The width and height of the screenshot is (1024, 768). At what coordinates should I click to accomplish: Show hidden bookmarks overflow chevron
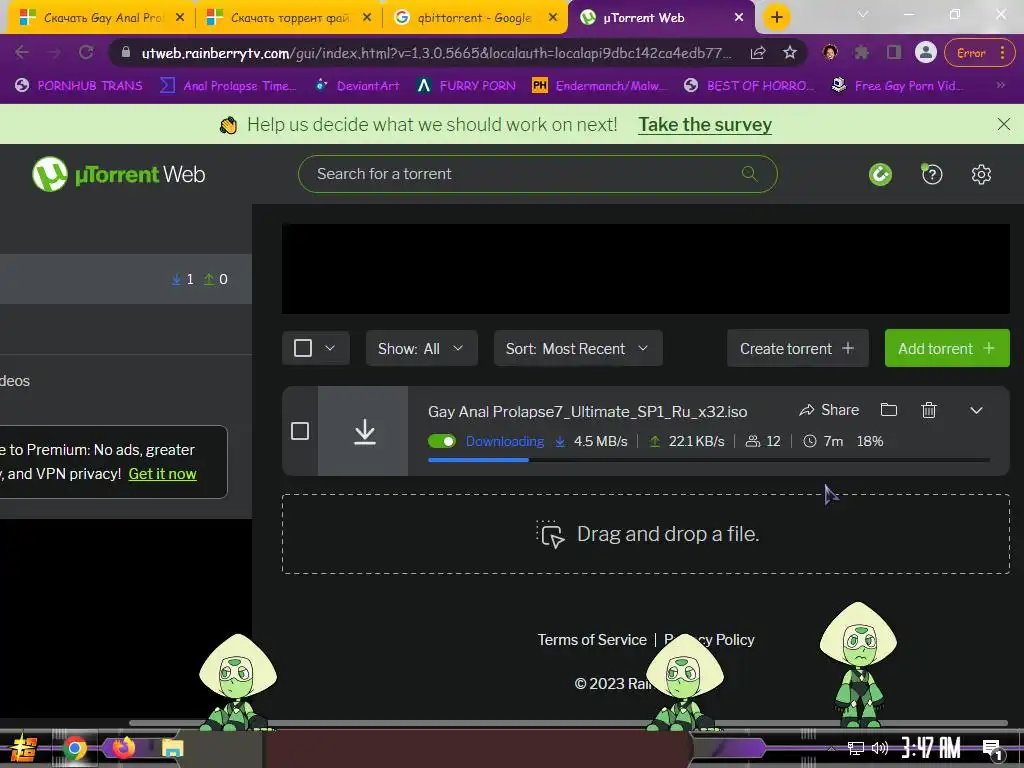(1000, 85)
